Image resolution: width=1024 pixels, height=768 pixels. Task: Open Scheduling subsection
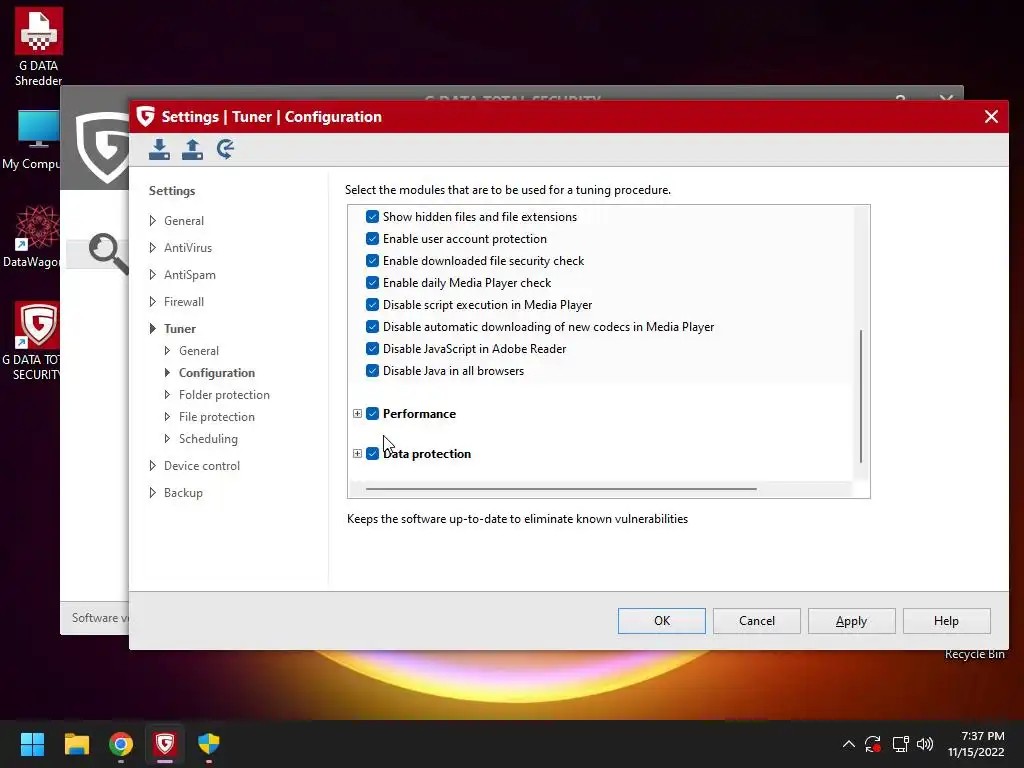click(x=208, y=439)
